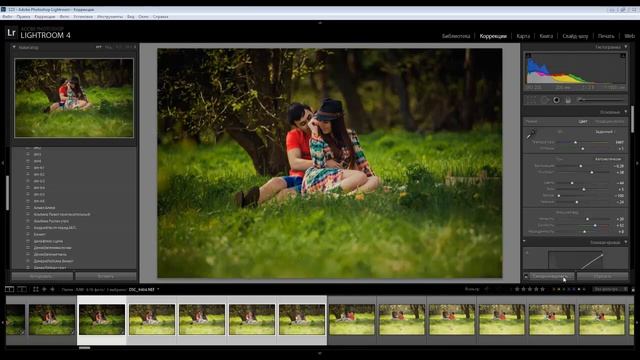Open the Карта module
The width and height of the screenshot is (640, 360).
click(x=523, y=36)
